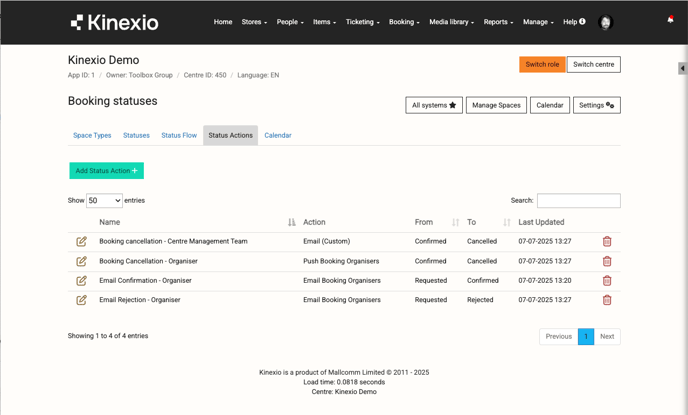Delete Booking Cancellation - Organiser row
688x415 pixels.
tap(607, 261)
